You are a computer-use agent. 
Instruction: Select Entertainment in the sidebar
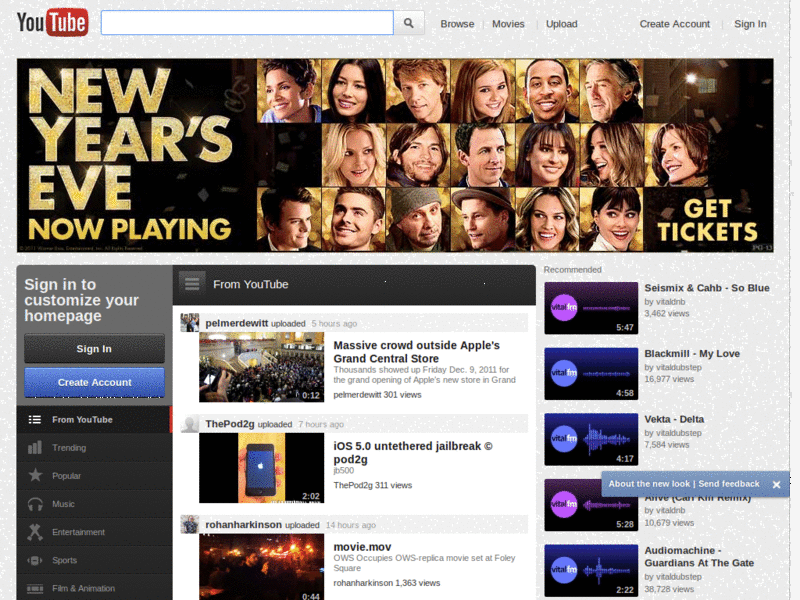pos(94,532)
